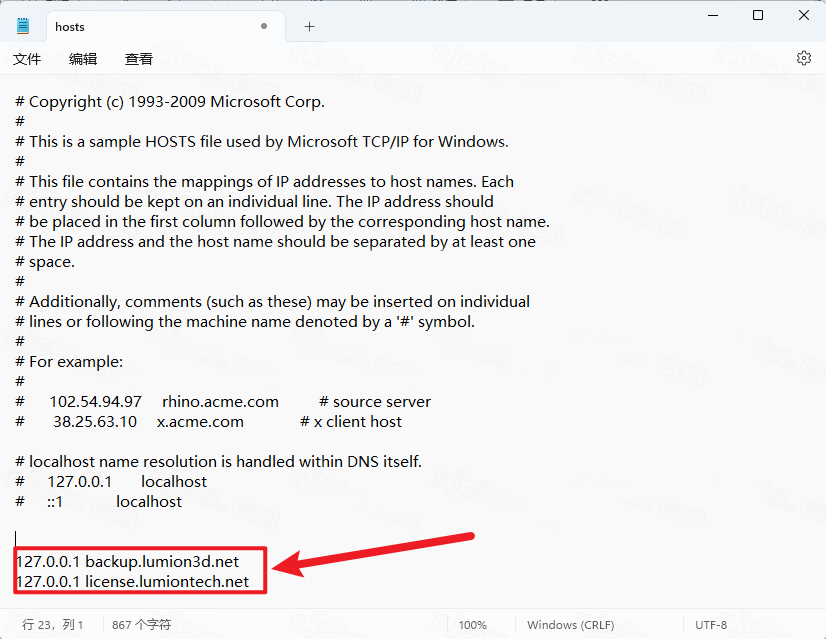Click the x.acme.com example entry

point(200,422)
